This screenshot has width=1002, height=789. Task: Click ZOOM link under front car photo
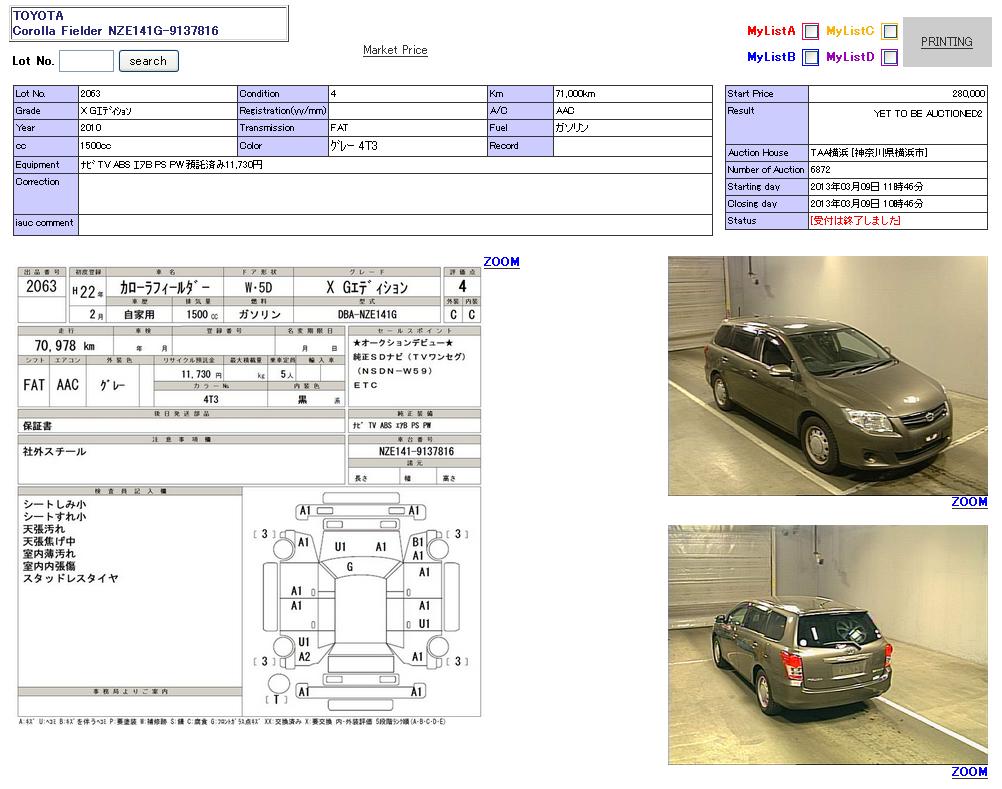coord(969,502)
